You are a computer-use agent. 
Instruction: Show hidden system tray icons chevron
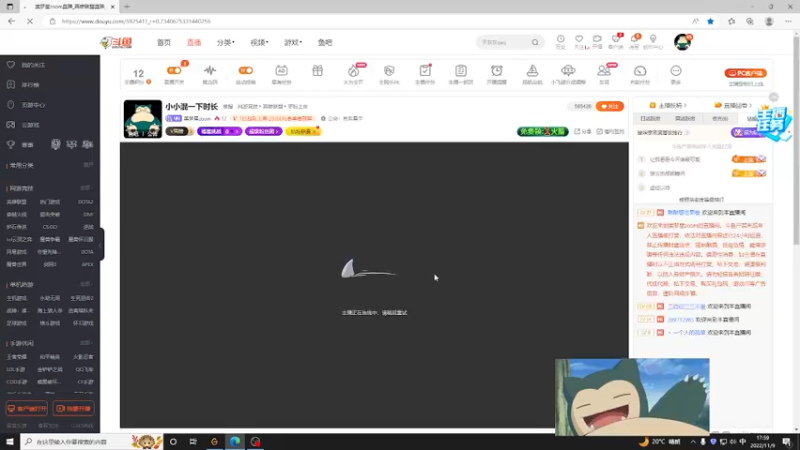[x=693, y=442]
